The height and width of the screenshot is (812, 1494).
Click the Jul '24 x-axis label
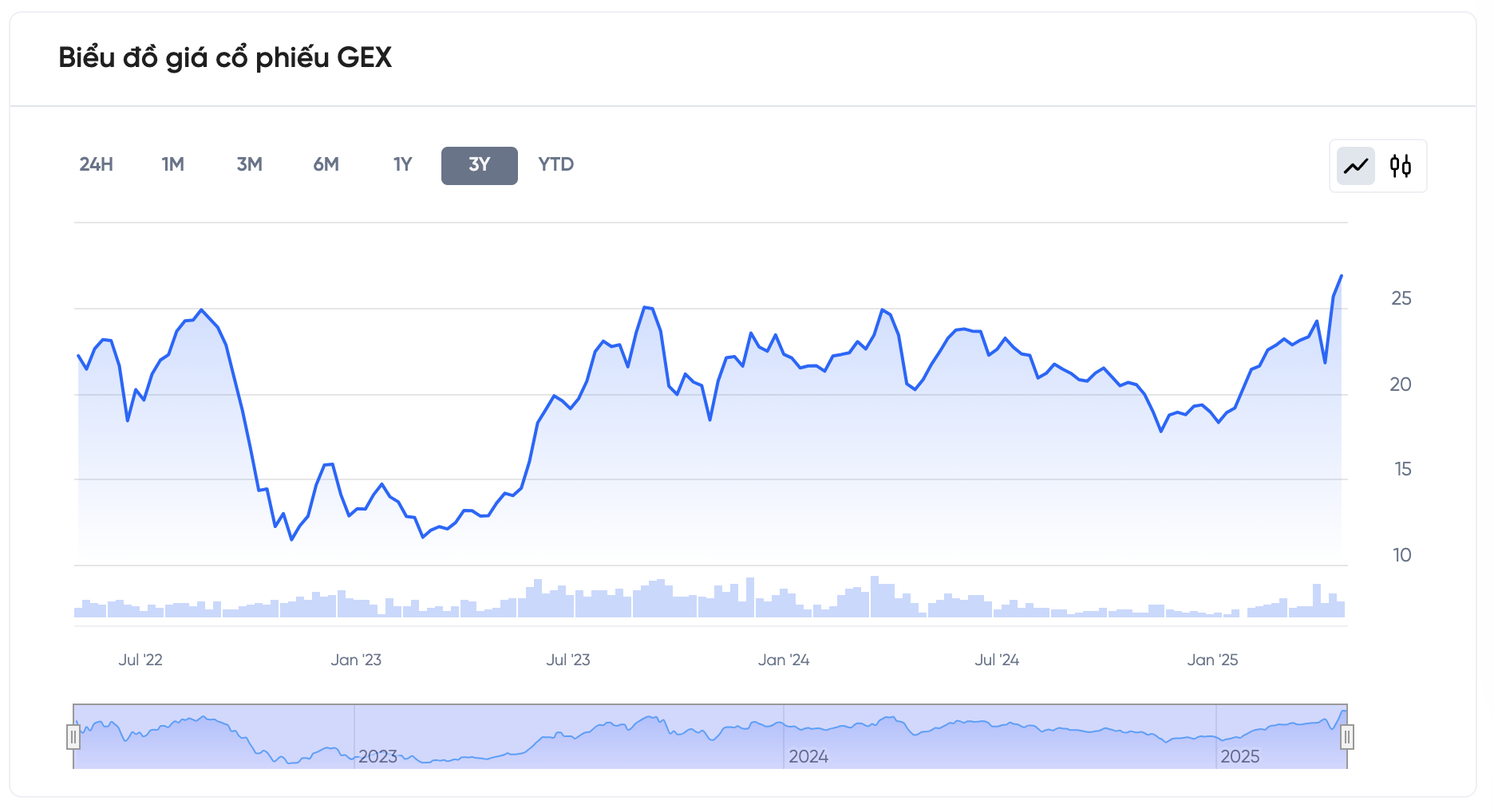(997, 660)
